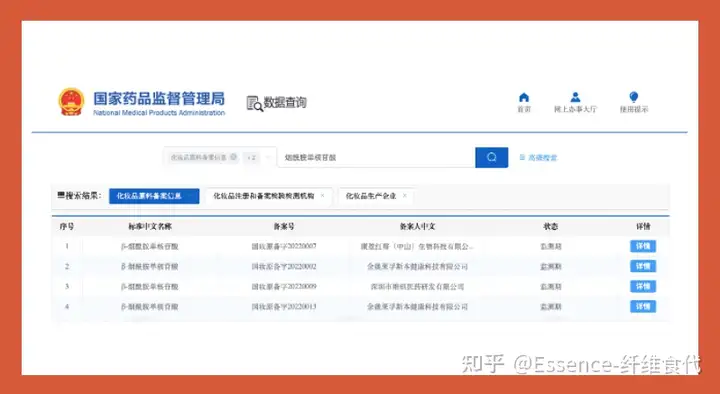Click the 标准中文名称 column header
Image resolution: width=720 pixels, height=394 pixels.
(150, 226)
